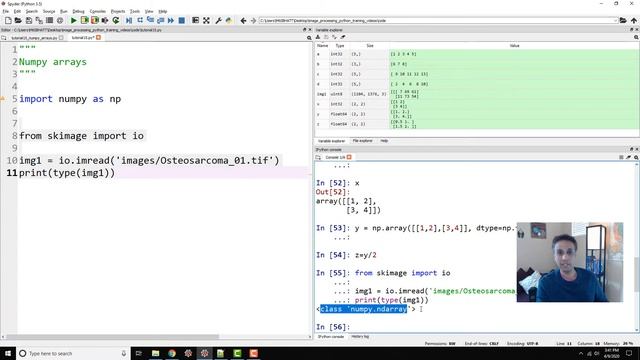Browse working directory folder icon
The height and width of the screenshot is (360, 640).
pyautogui.click(x=623, y=20)
